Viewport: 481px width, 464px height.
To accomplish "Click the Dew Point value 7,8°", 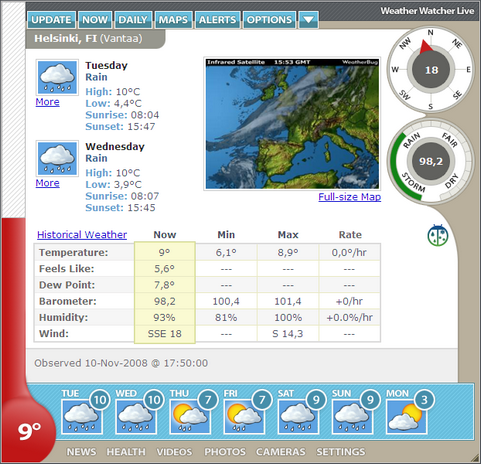I will tap(164, 285).
